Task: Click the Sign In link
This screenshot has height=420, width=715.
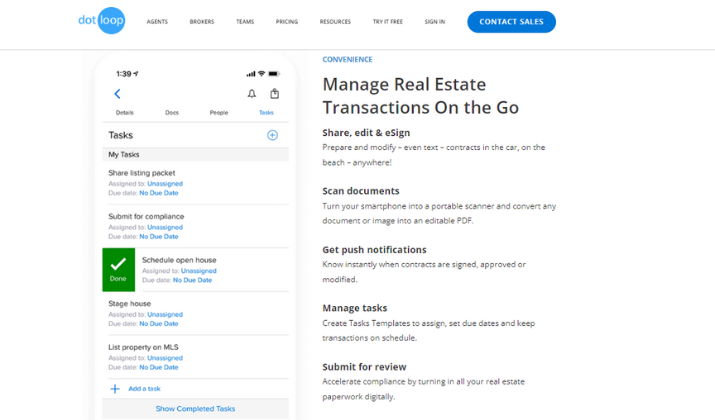Action: [435, 21]
